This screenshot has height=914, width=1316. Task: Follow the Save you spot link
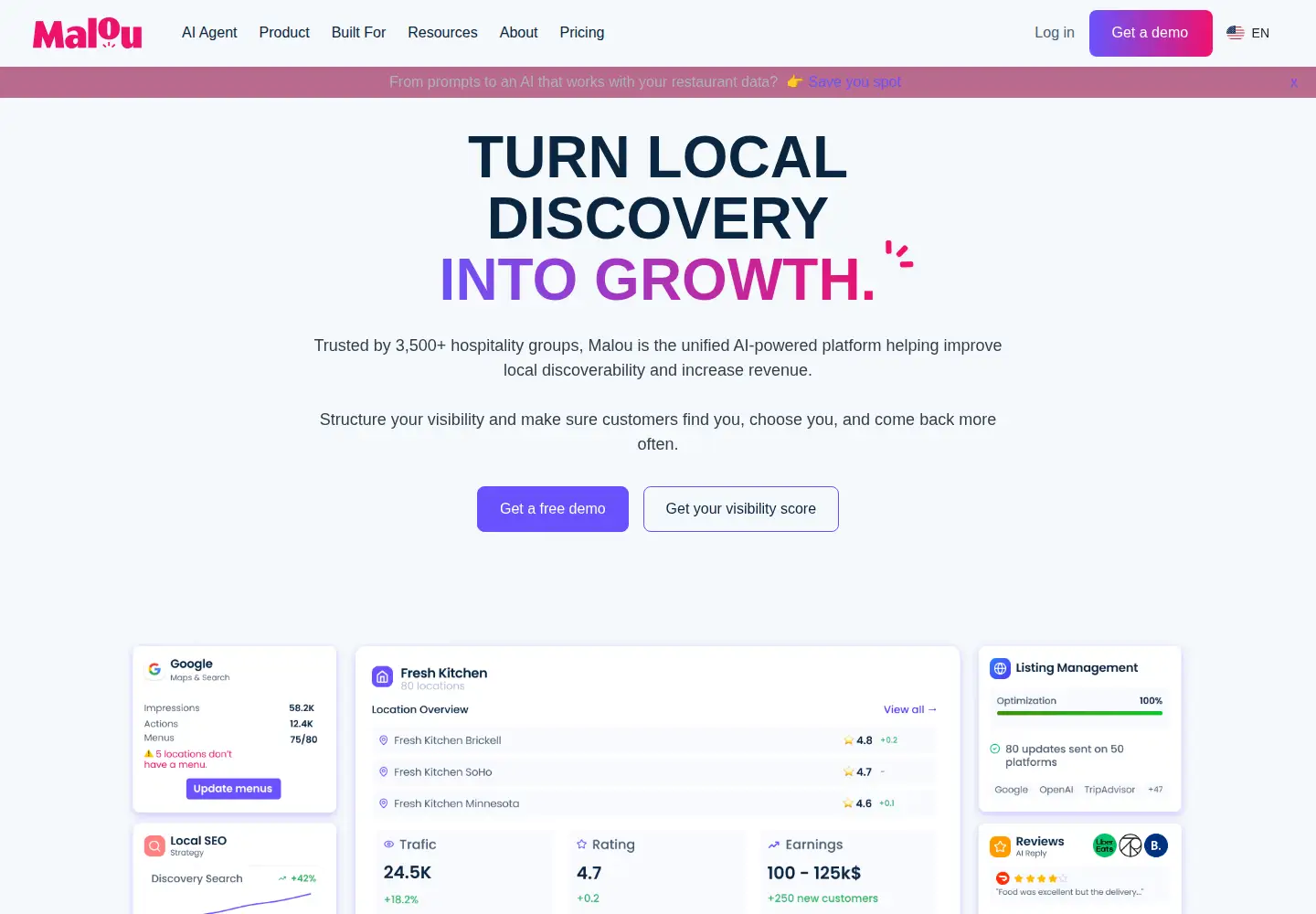(854, 82)
